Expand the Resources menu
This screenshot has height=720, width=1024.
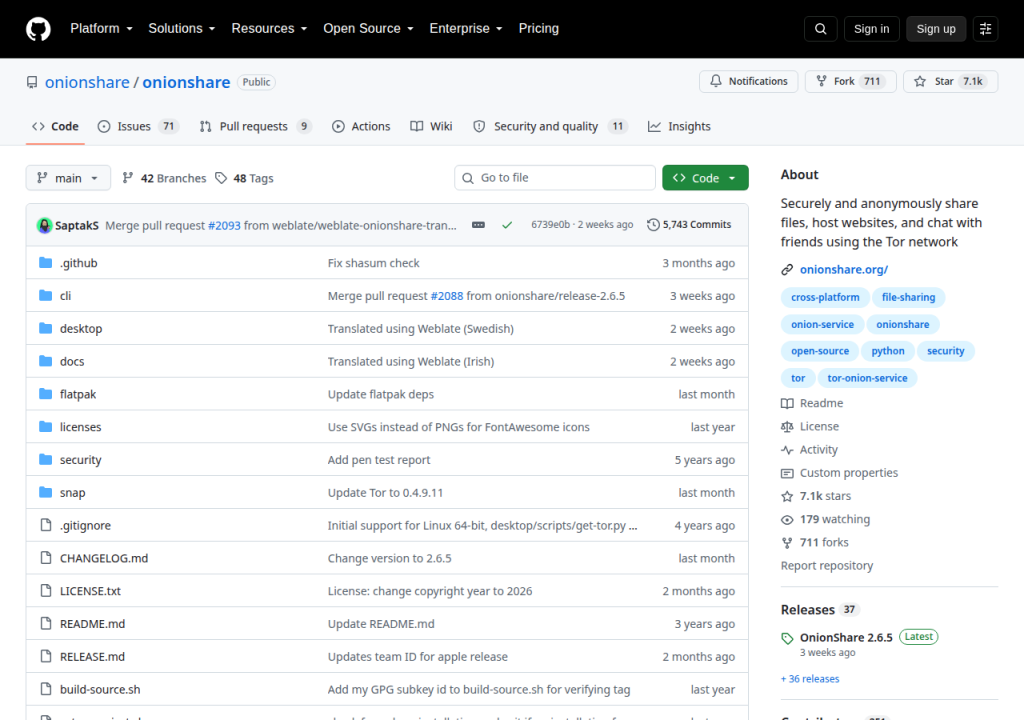[x=269, y=29]
